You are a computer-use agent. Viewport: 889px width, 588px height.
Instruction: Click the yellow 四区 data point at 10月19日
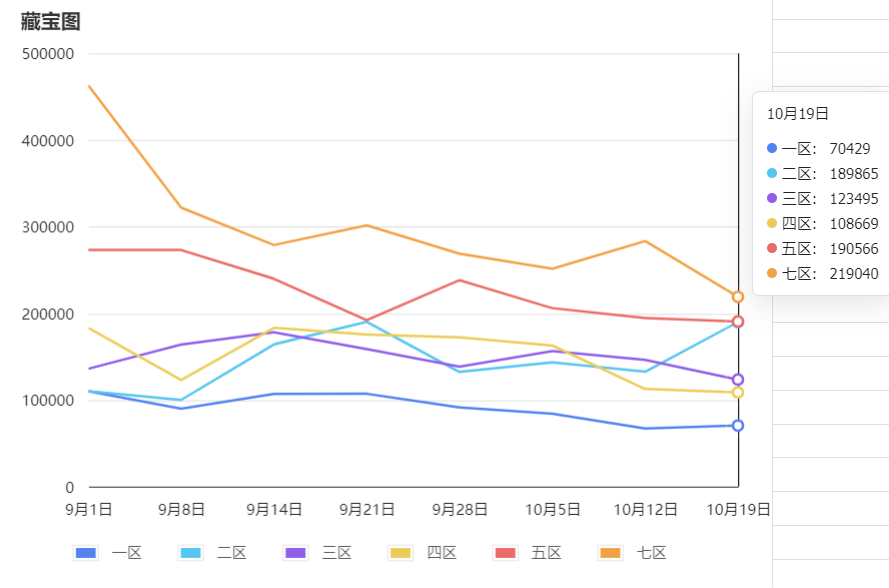tap(738, 392)
